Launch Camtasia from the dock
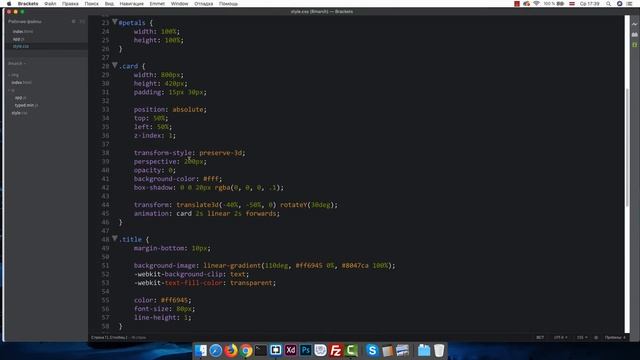The image size is (640, 360). pyautogui.click(x=351, y=350)
